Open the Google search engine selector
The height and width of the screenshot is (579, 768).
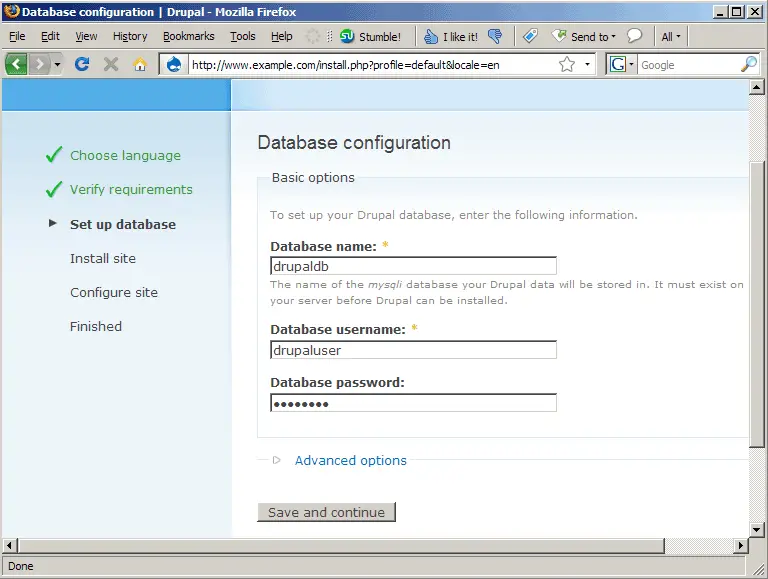pyautogui.click(x=622, y=64)
